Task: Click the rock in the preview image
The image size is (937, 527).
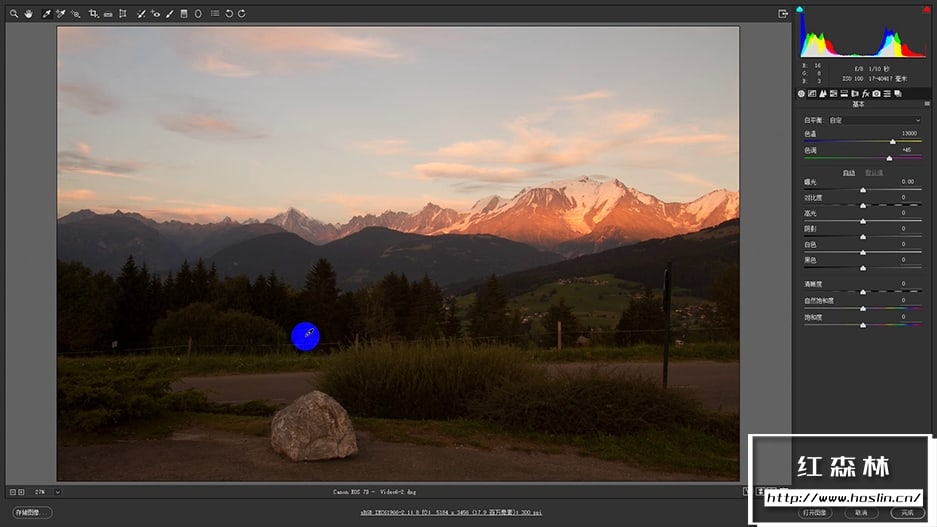Action: 314,426
